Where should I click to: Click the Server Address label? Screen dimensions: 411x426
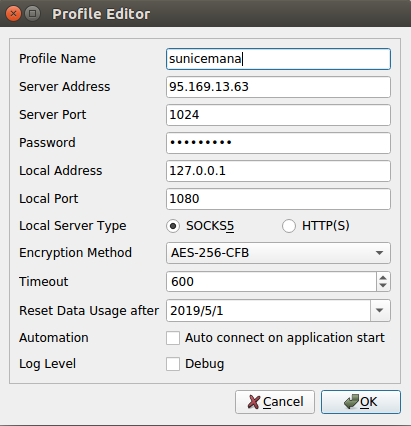pyautogui.click(x=65, y=87)
